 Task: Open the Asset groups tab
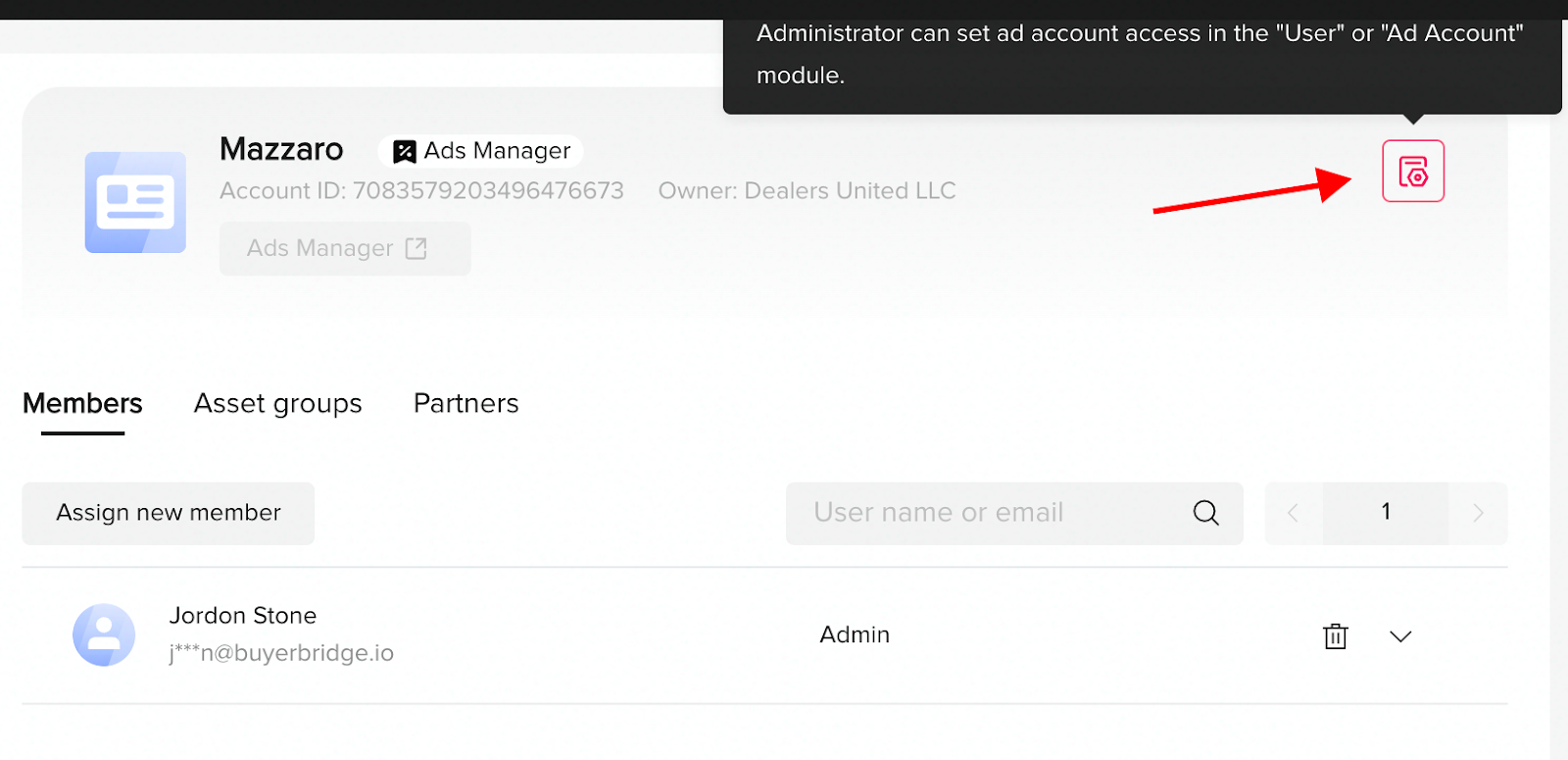277,404
